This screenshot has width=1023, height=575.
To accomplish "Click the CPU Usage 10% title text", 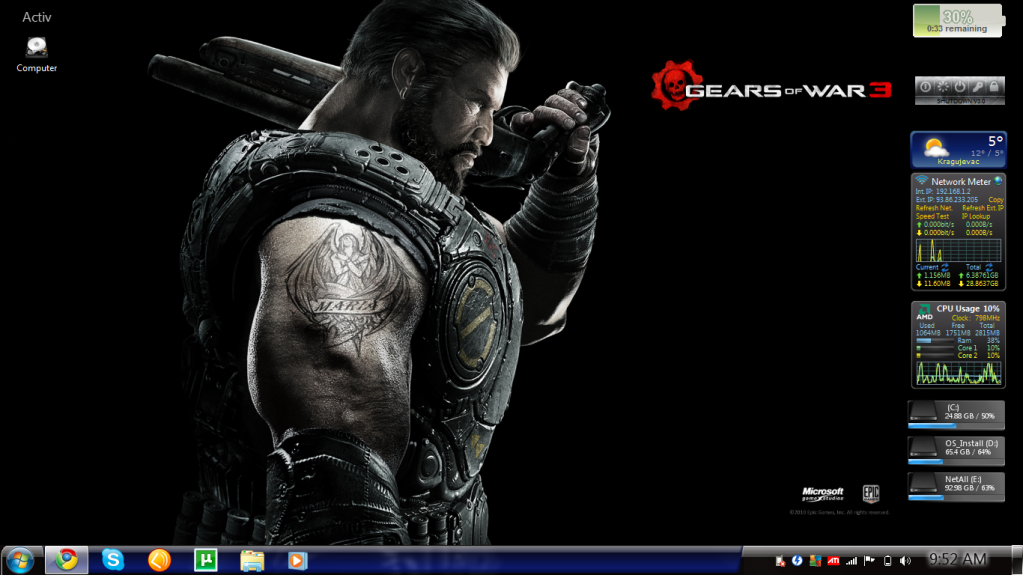I will coord(968,308).
